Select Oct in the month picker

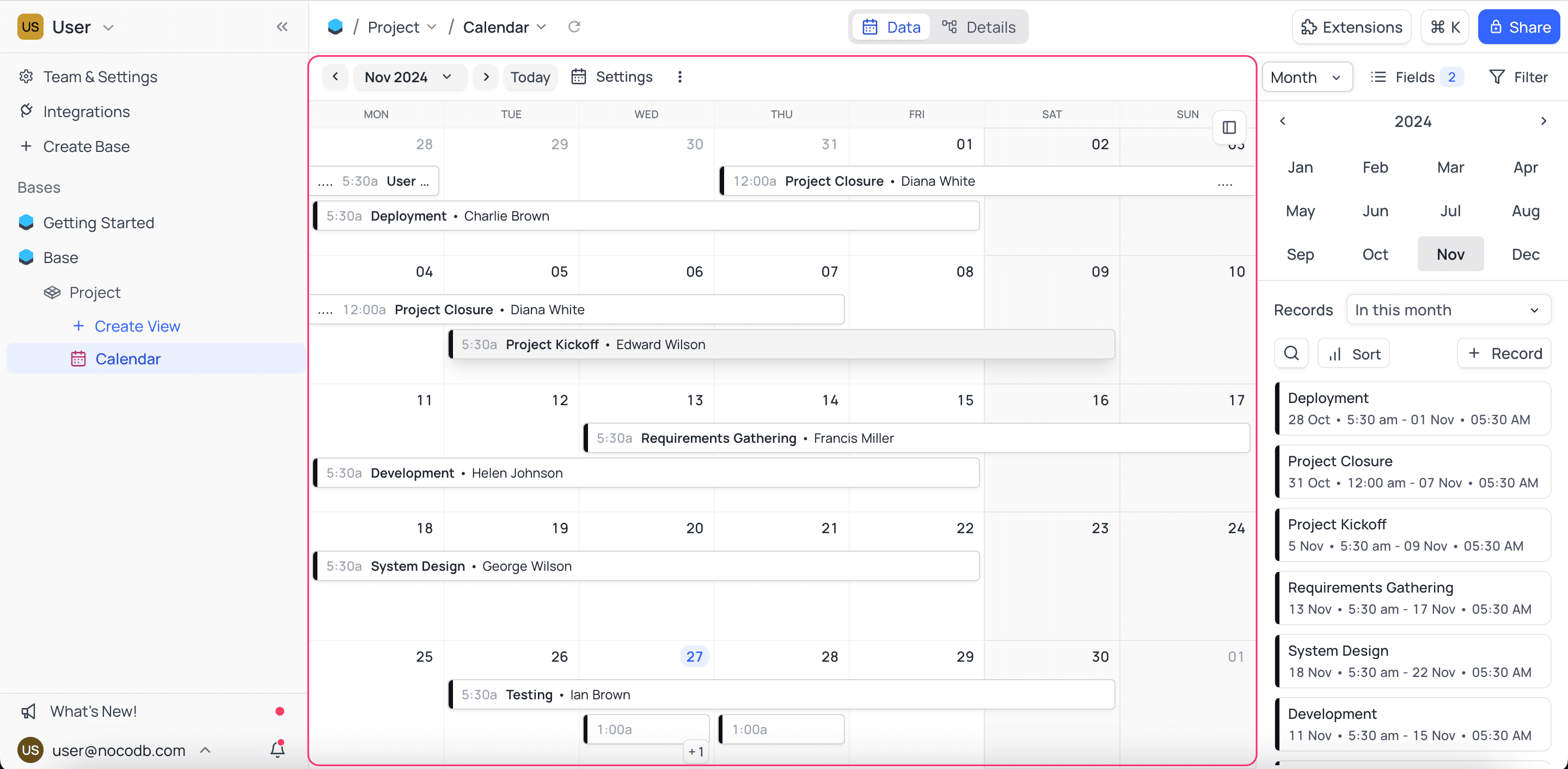(x=1375, y=254)
